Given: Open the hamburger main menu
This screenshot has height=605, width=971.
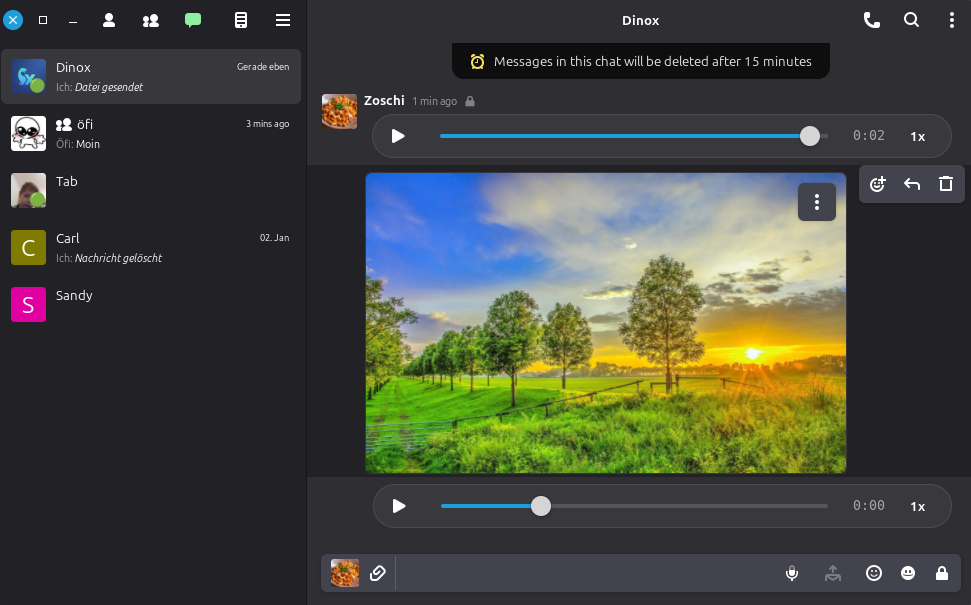Looking at the screenshot, I should [283, 20].
